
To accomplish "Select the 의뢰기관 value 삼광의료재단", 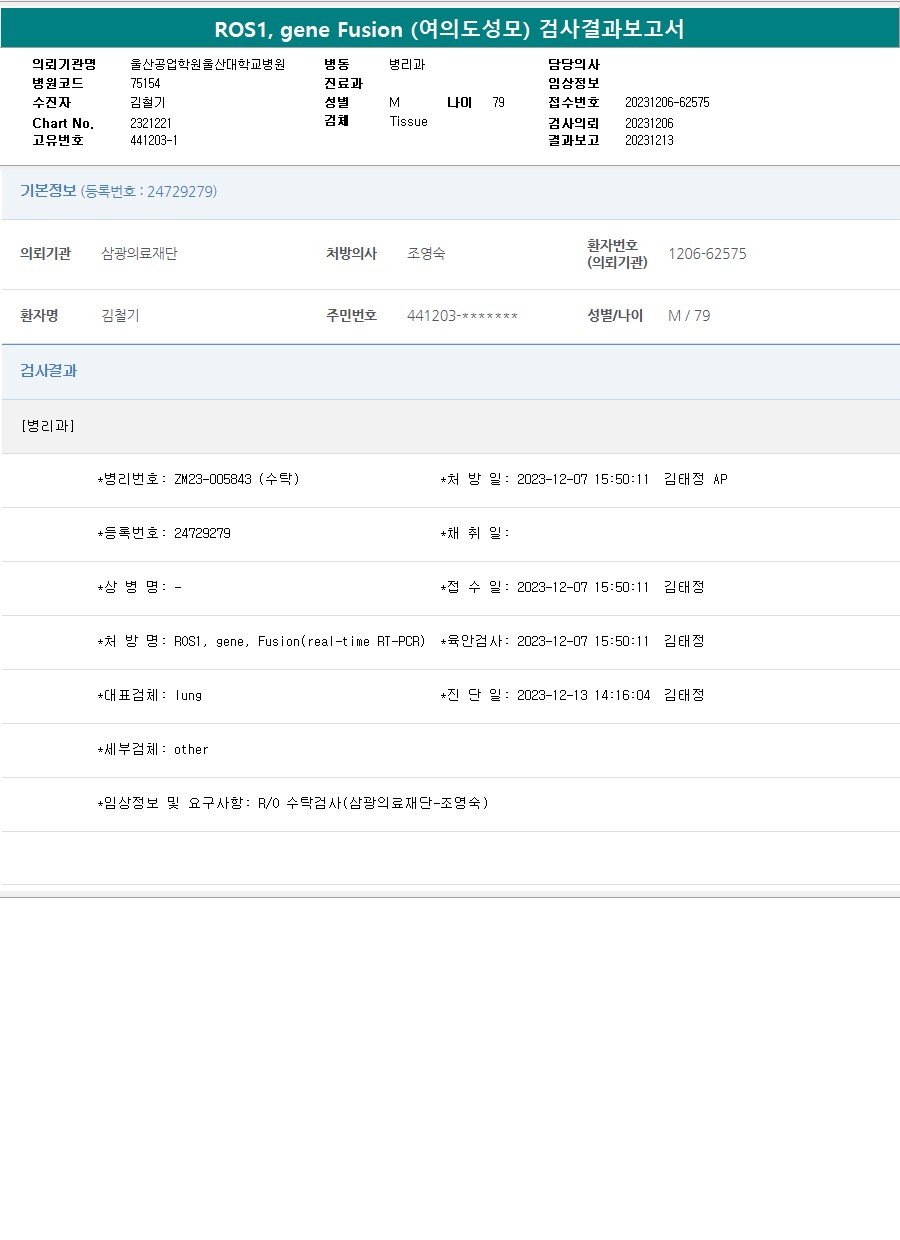I will point(139,254).
